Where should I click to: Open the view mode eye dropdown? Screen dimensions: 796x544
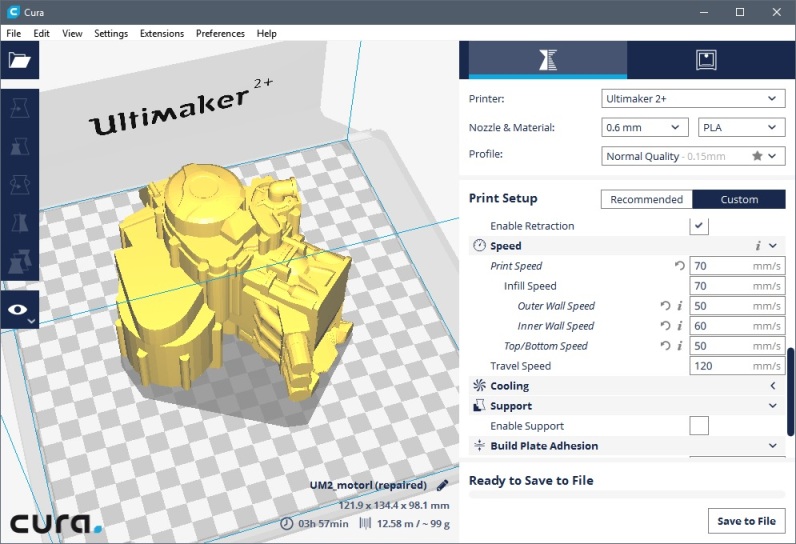tap(20, 311)
